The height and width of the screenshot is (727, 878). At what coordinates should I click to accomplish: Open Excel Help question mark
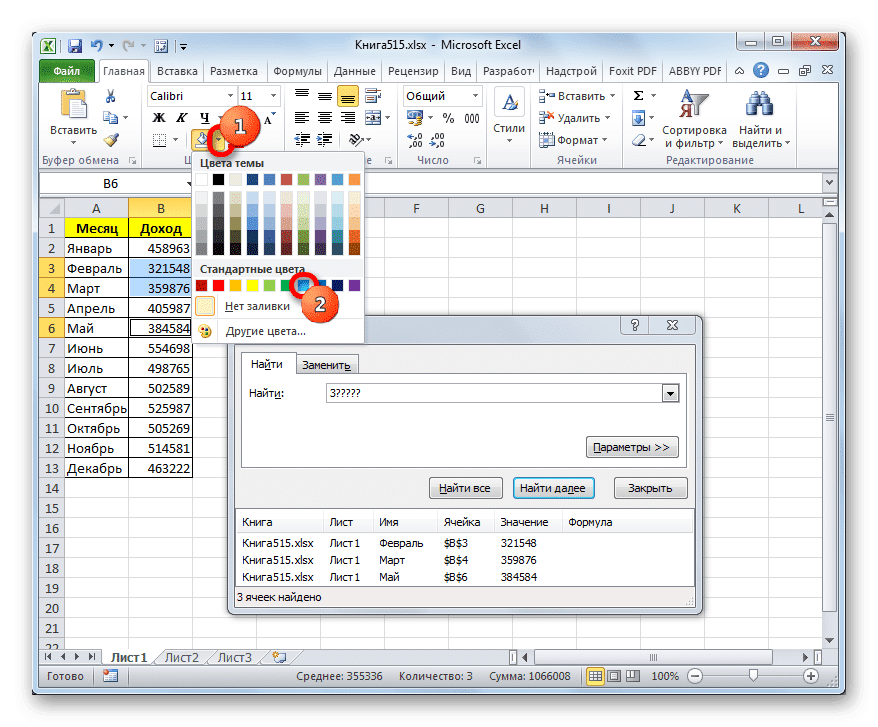coord(760,71)
